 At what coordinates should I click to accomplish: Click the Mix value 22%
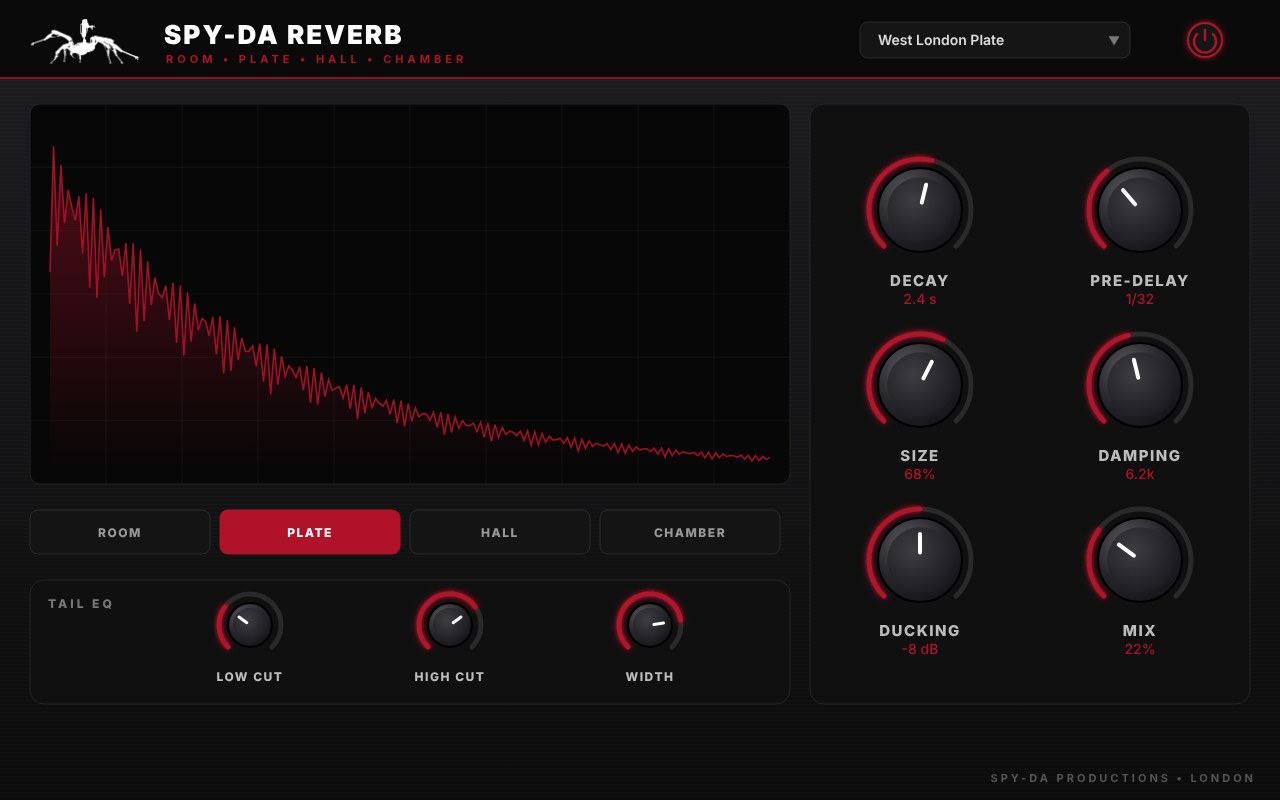1140,649
